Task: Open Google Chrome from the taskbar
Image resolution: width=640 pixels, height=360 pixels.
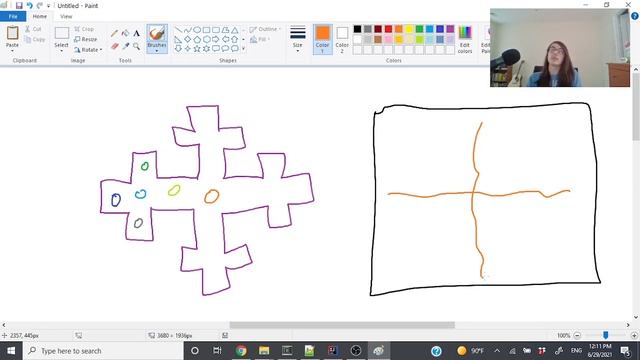Action: (x=241, y=351)
